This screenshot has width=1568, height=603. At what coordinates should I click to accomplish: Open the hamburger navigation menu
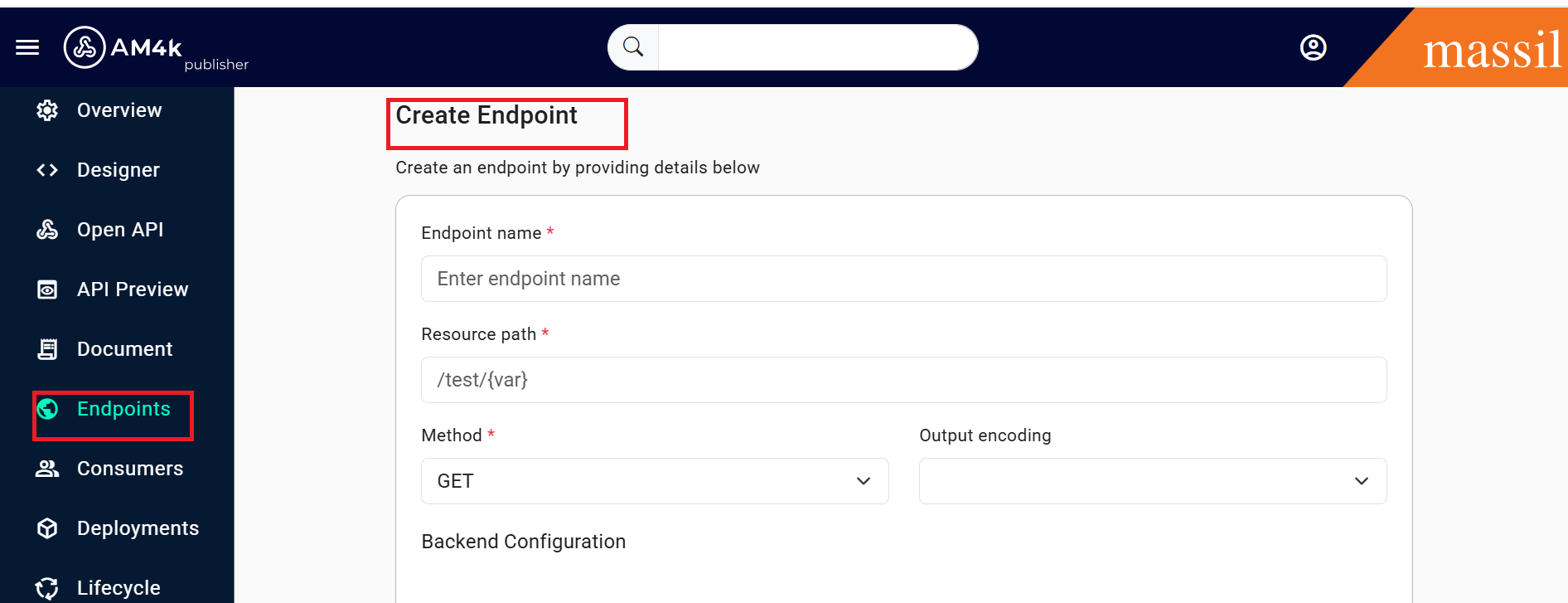pyautogui.click(x=27, y=47)
